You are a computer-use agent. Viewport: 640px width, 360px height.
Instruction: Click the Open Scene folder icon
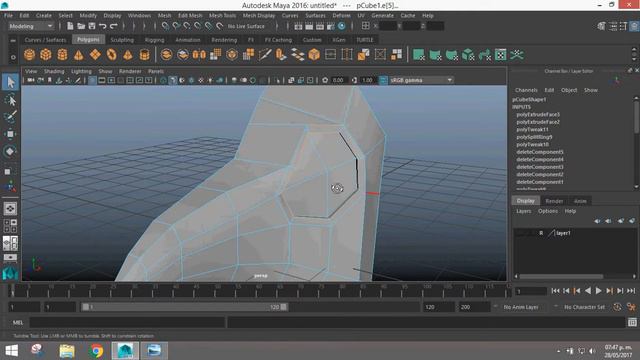tap(81, 26)
